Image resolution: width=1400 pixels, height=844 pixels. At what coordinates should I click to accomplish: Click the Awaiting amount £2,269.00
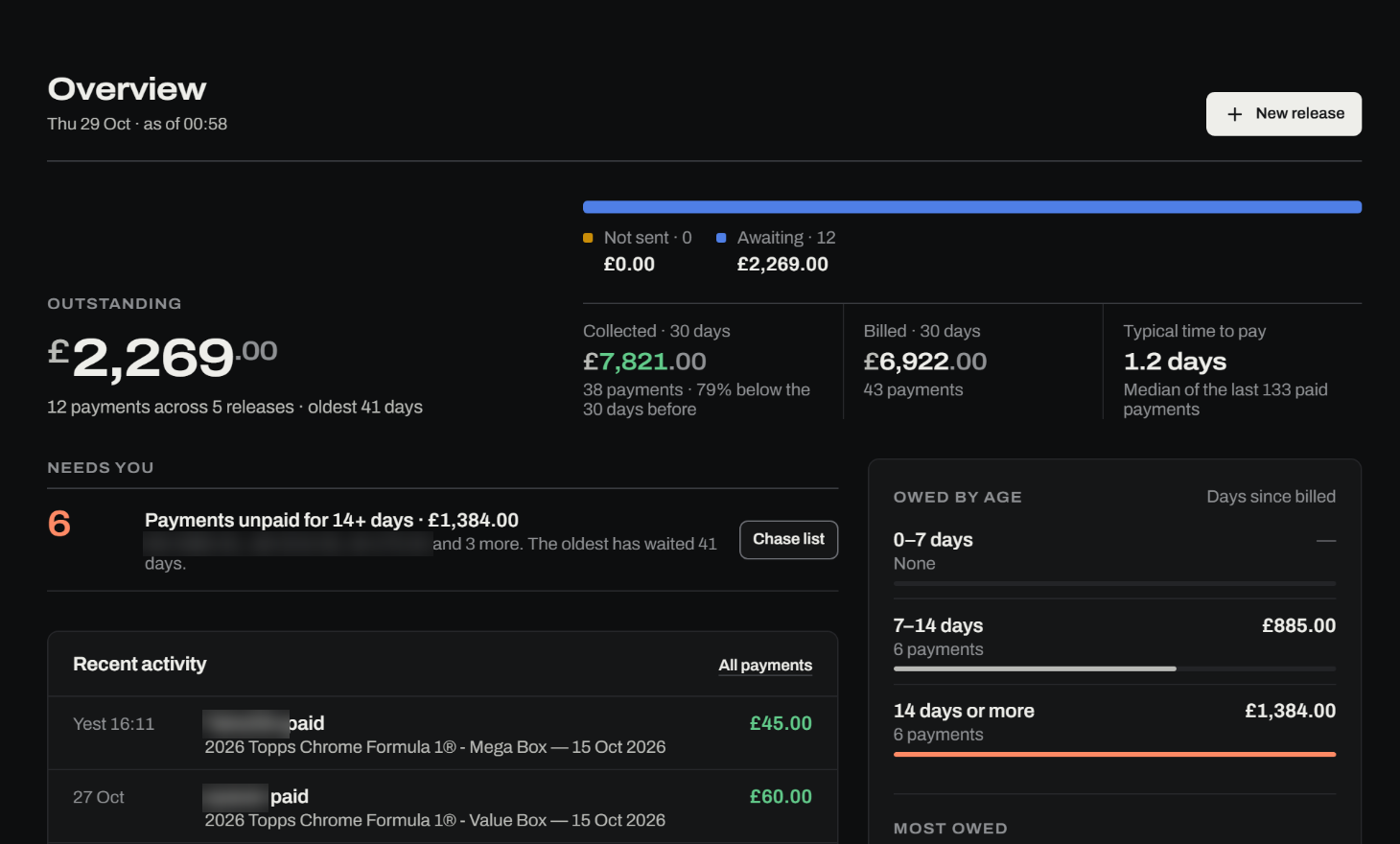[782, 265]
